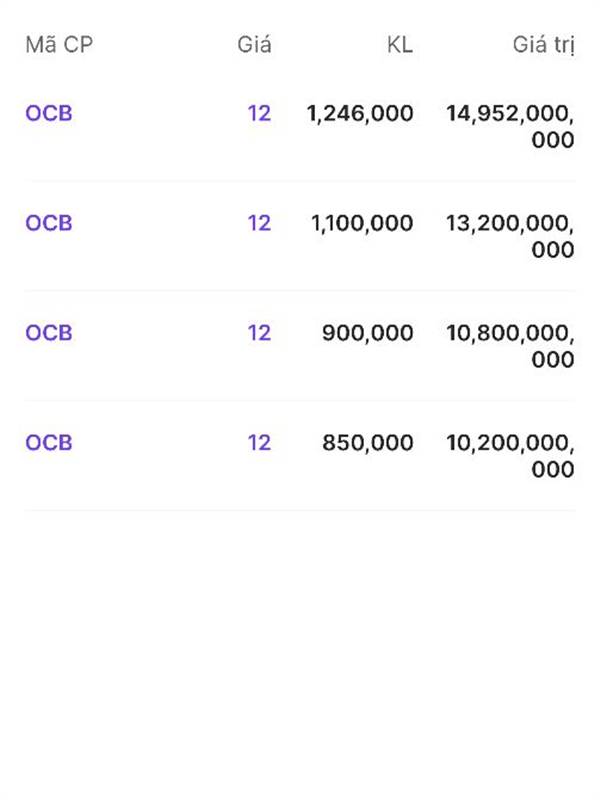The width and height of the screenshot is (600, 800).
Task: Sort by the Giá column header
Action: tap(254, 45)
